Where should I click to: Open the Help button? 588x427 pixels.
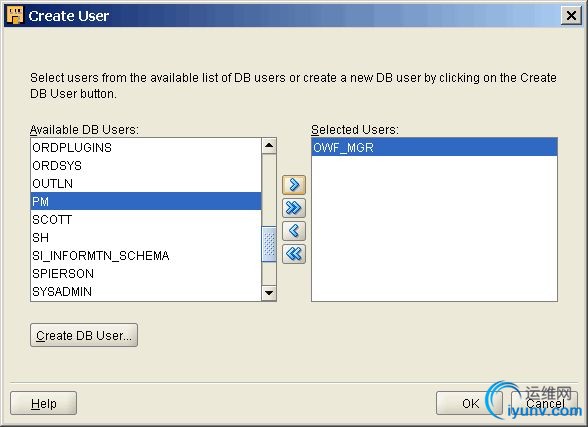pos(44,403)
